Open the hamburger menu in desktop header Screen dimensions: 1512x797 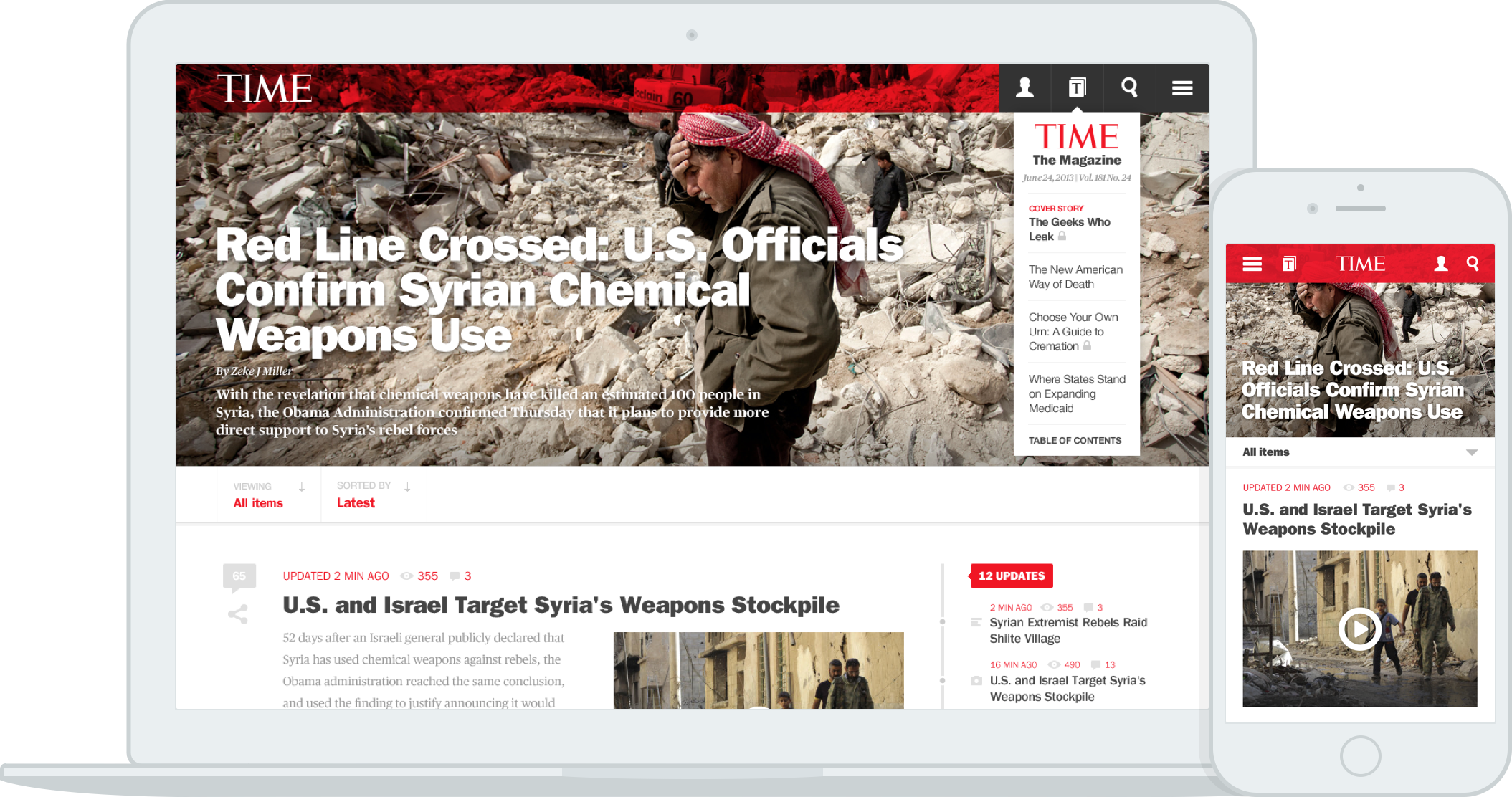pyautogui.click(x=1182, y=87)
